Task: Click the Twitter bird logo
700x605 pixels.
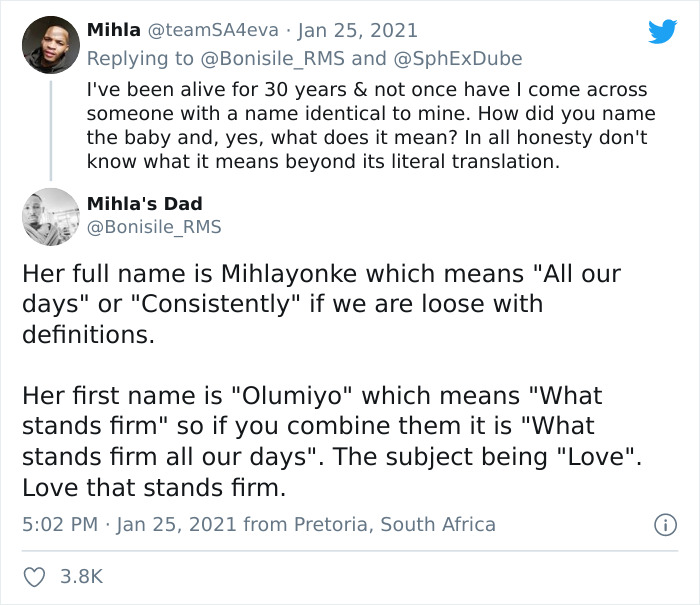Action: tap(663, 31)
